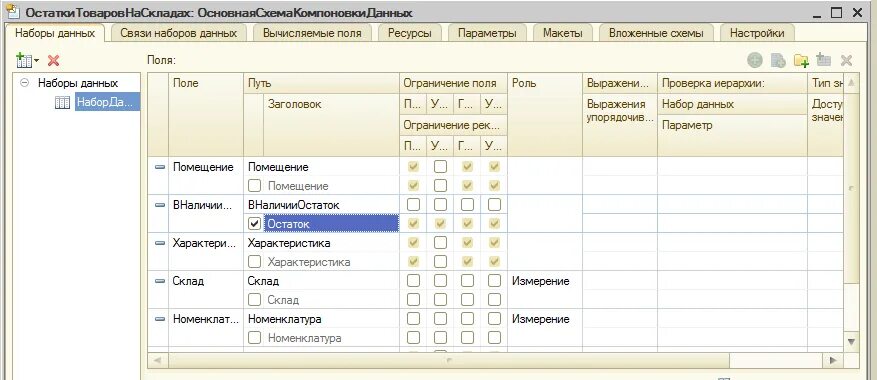Select the Помещение field name cell

coord(206,167)
